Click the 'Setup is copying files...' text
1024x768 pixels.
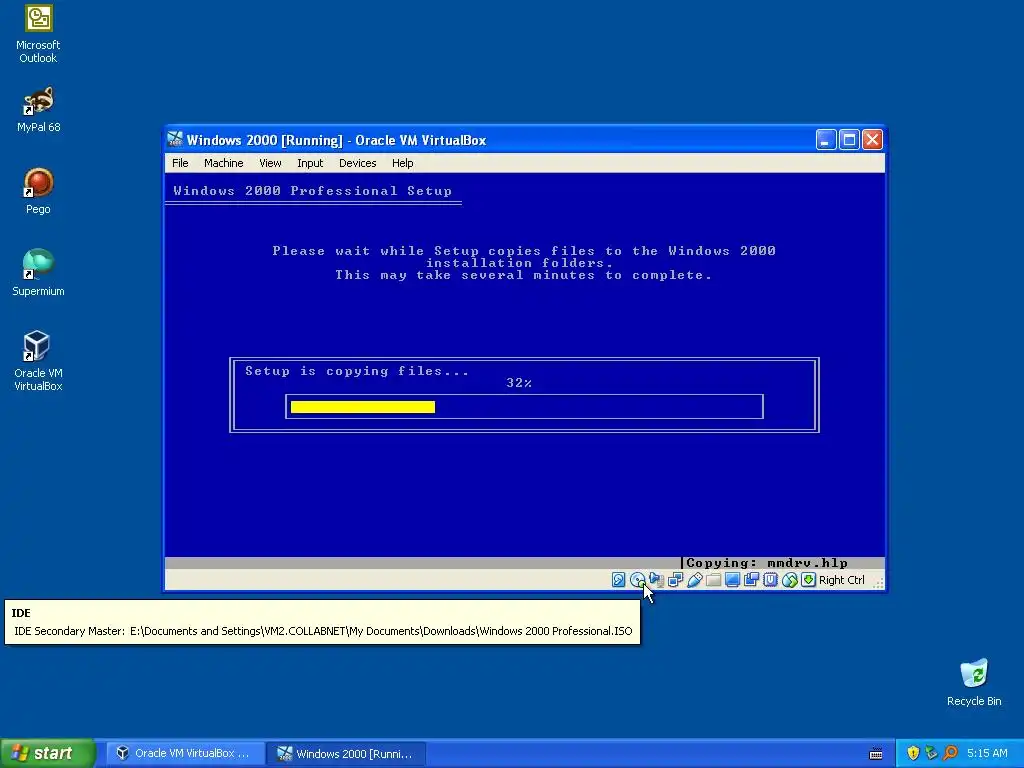[357, 371]
